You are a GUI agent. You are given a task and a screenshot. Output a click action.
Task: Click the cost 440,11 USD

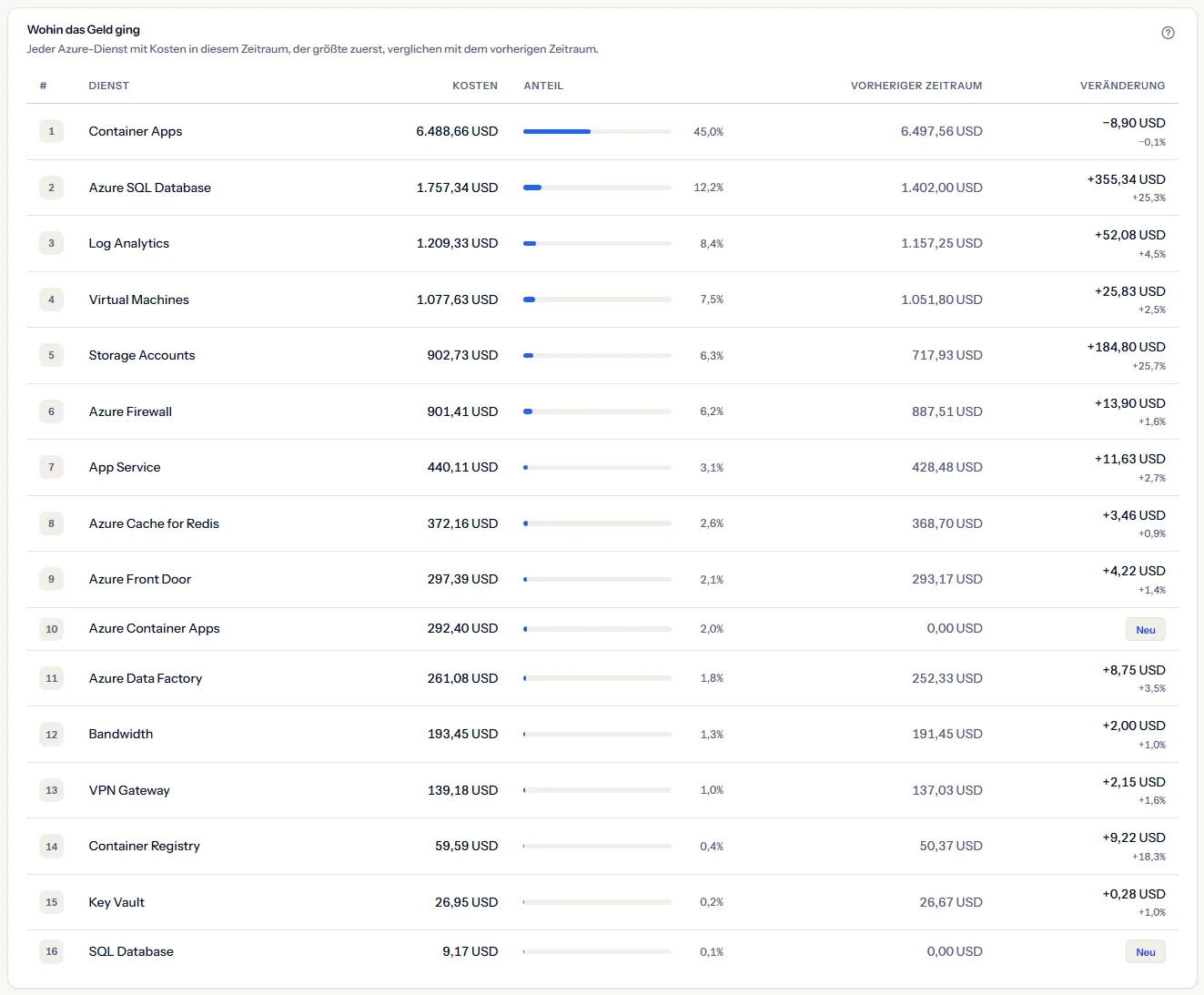tap(462, 467)
